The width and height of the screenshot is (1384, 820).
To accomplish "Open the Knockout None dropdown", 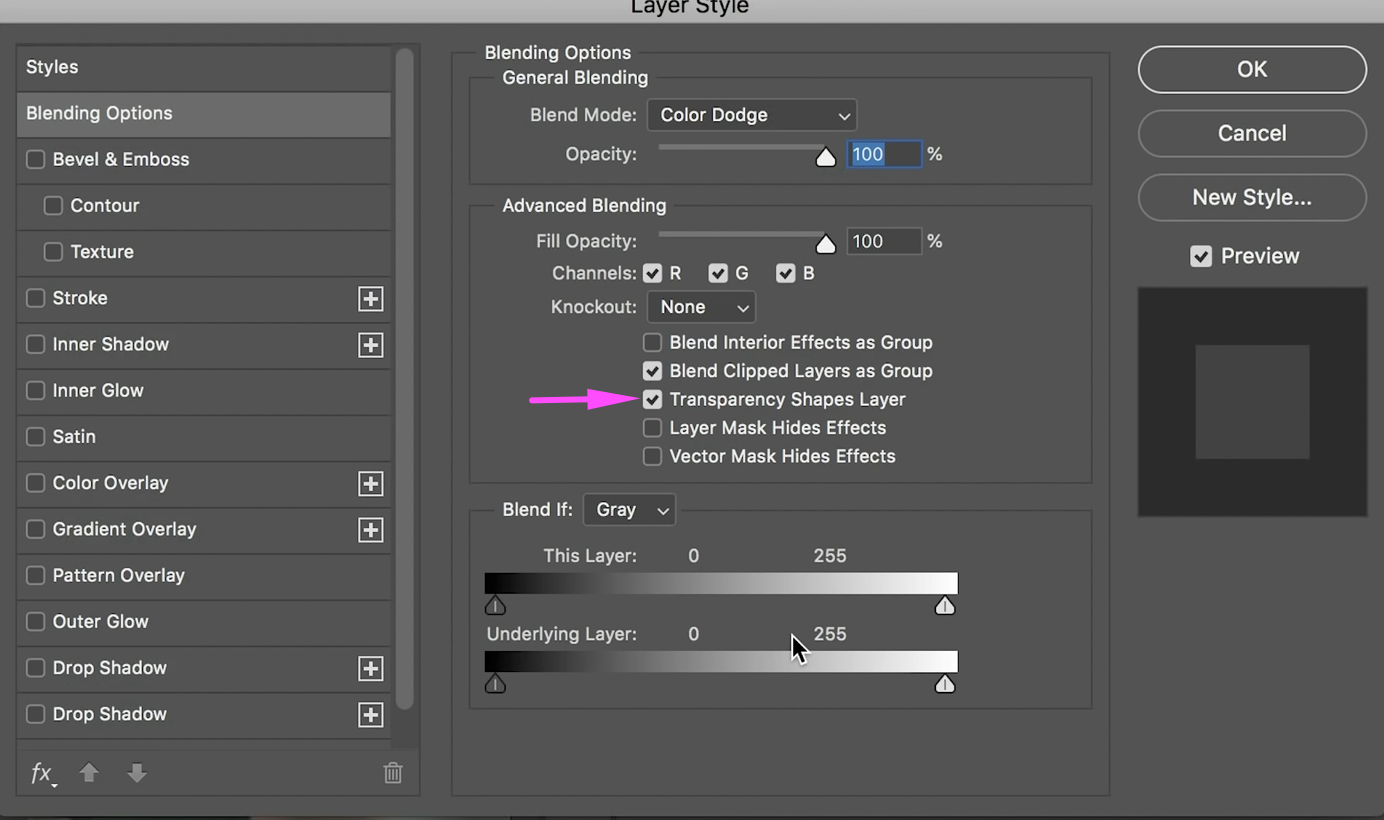I will click(x=702, y=307).
